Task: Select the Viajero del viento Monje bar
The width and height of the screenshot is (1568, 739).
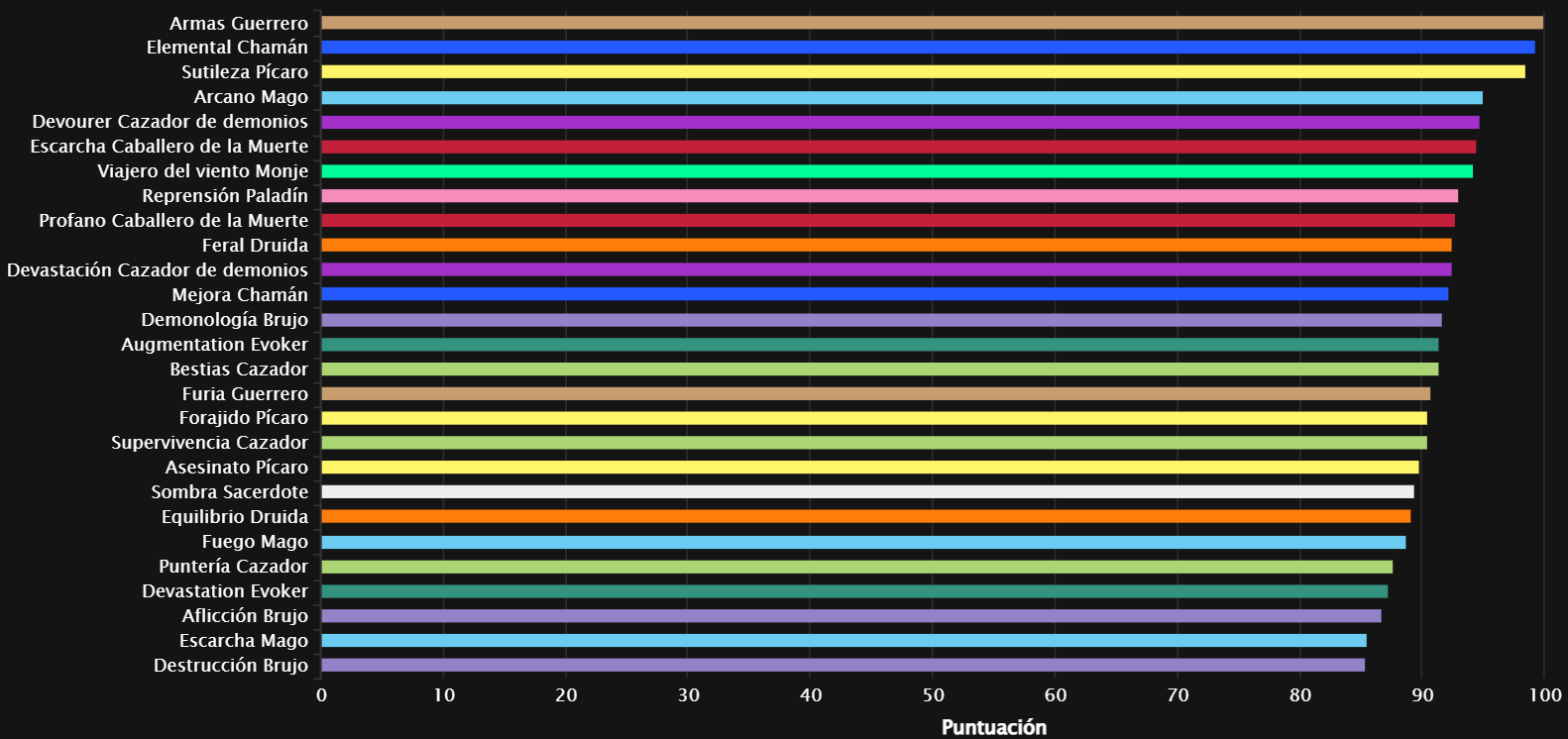Action: click(x=897, y=171)
